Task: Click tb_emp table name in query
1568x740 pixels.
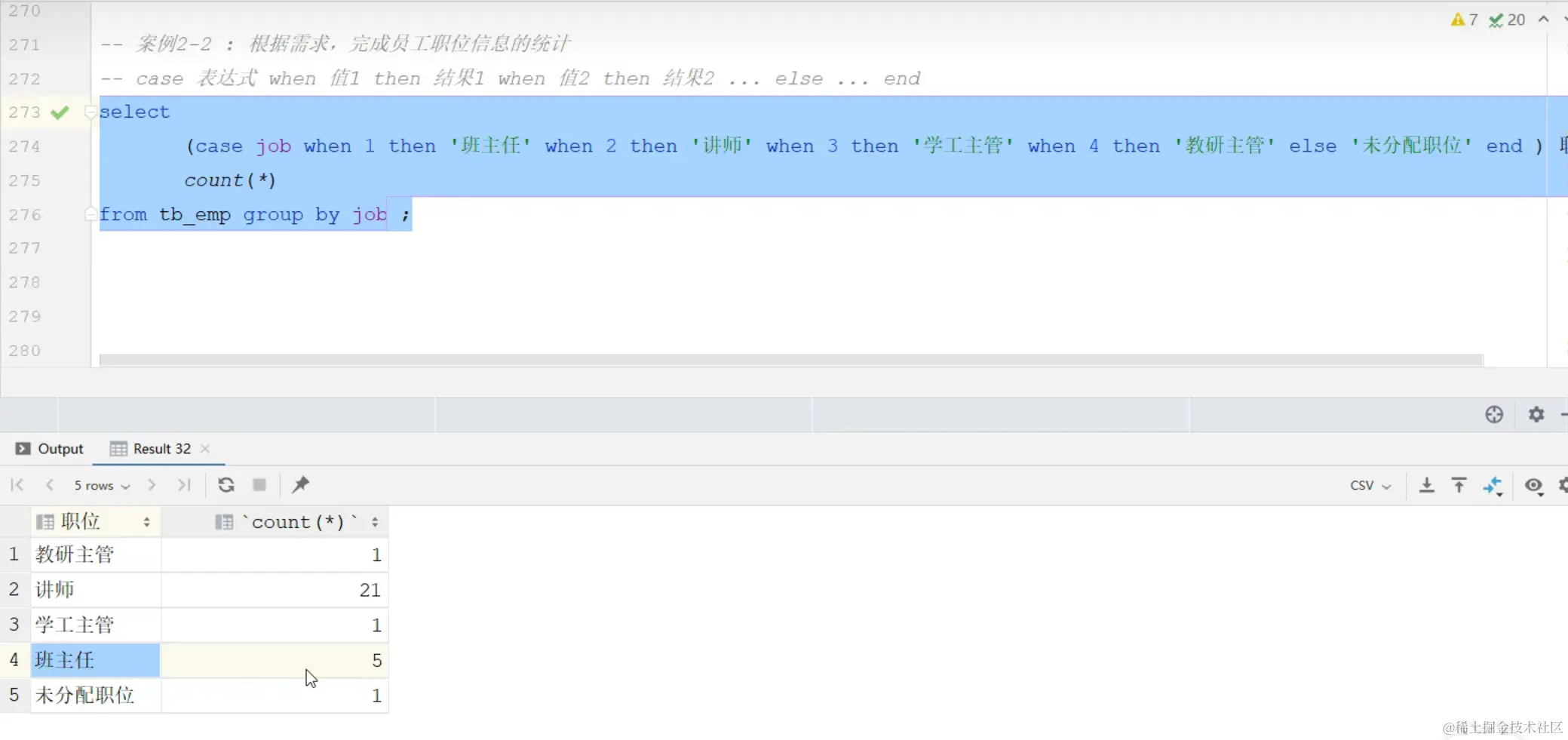Action: [x=195, y=215]
